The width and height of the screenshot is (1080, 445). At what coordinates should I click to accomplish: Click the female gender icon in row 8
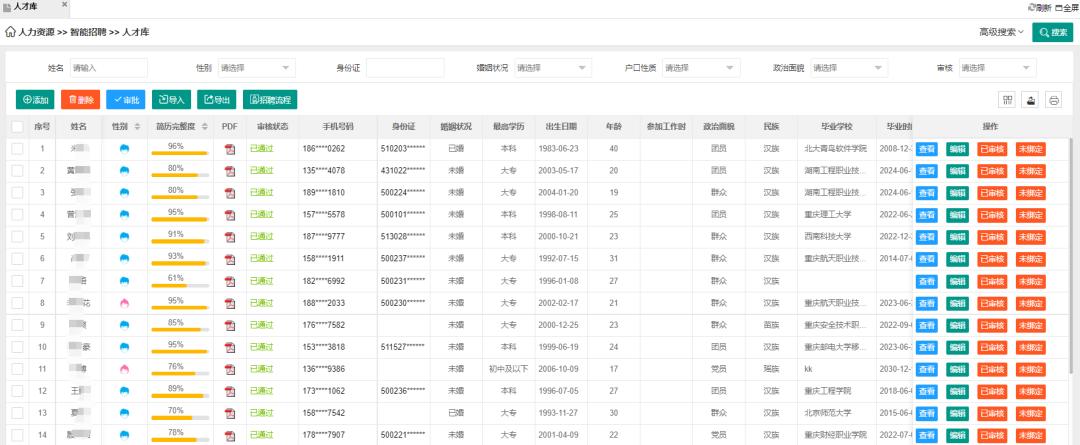[125, 302]
